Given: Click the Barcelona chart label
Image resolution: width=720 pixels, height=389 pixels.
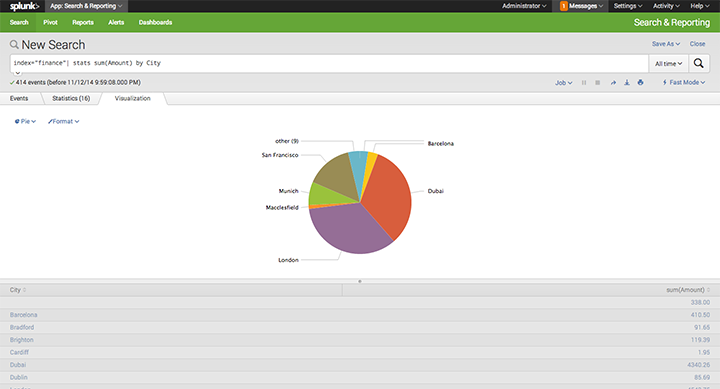Looking at the screenshot, I should click(x=440, y=144).
